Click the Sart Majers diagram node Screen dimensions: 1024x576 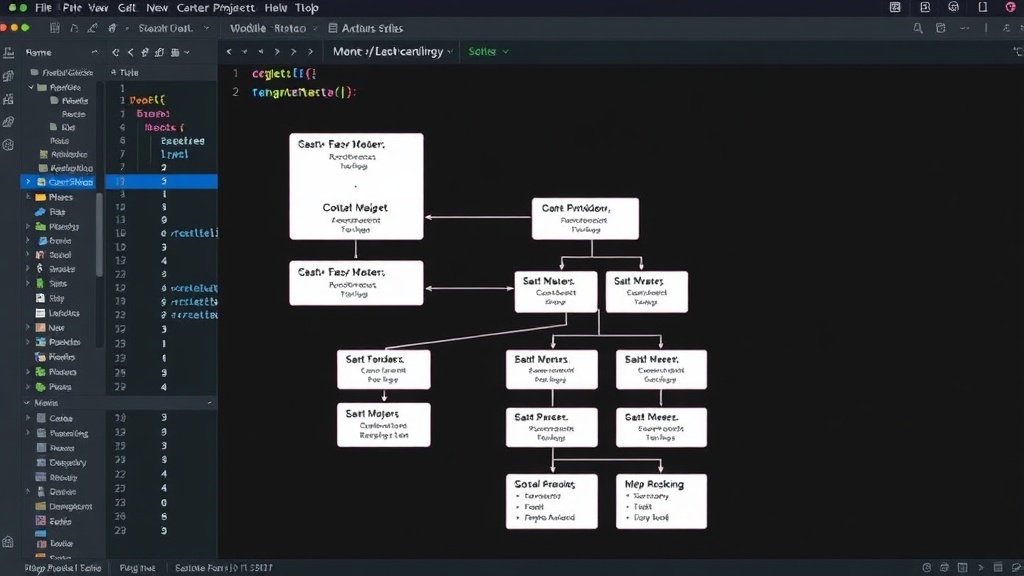click(x=383, y=425)
